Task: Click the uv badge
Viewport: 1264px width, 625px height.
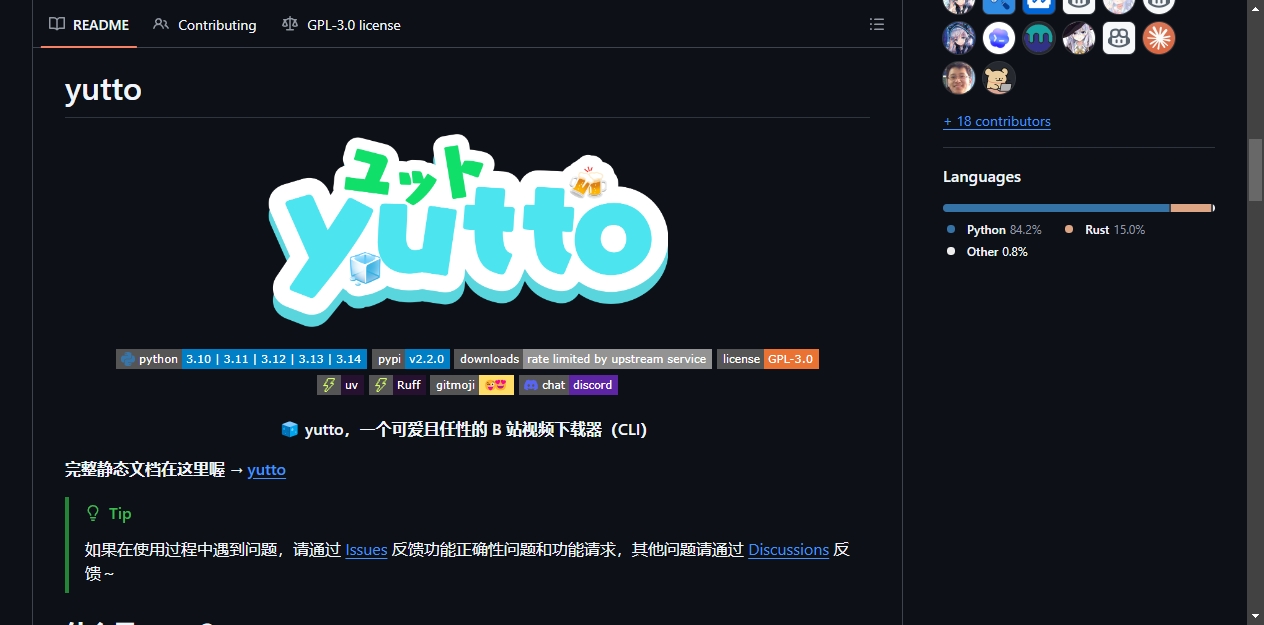Action: click(340, 385)
